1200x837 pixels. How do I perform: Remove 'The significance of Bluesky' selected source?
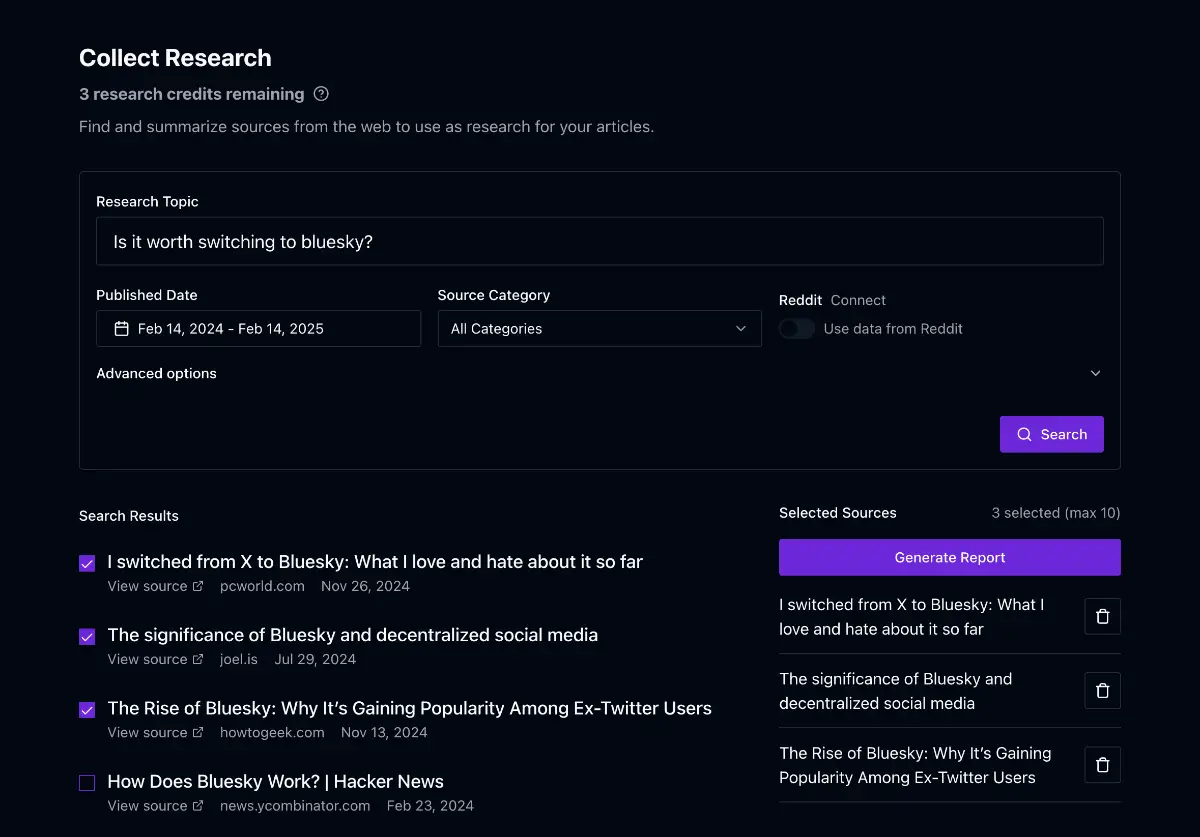pos(1102,691)
